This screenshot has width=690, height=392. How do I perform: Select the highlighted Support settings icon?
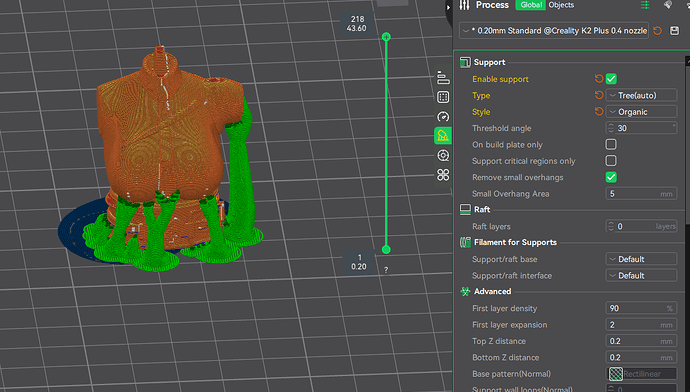443,136
